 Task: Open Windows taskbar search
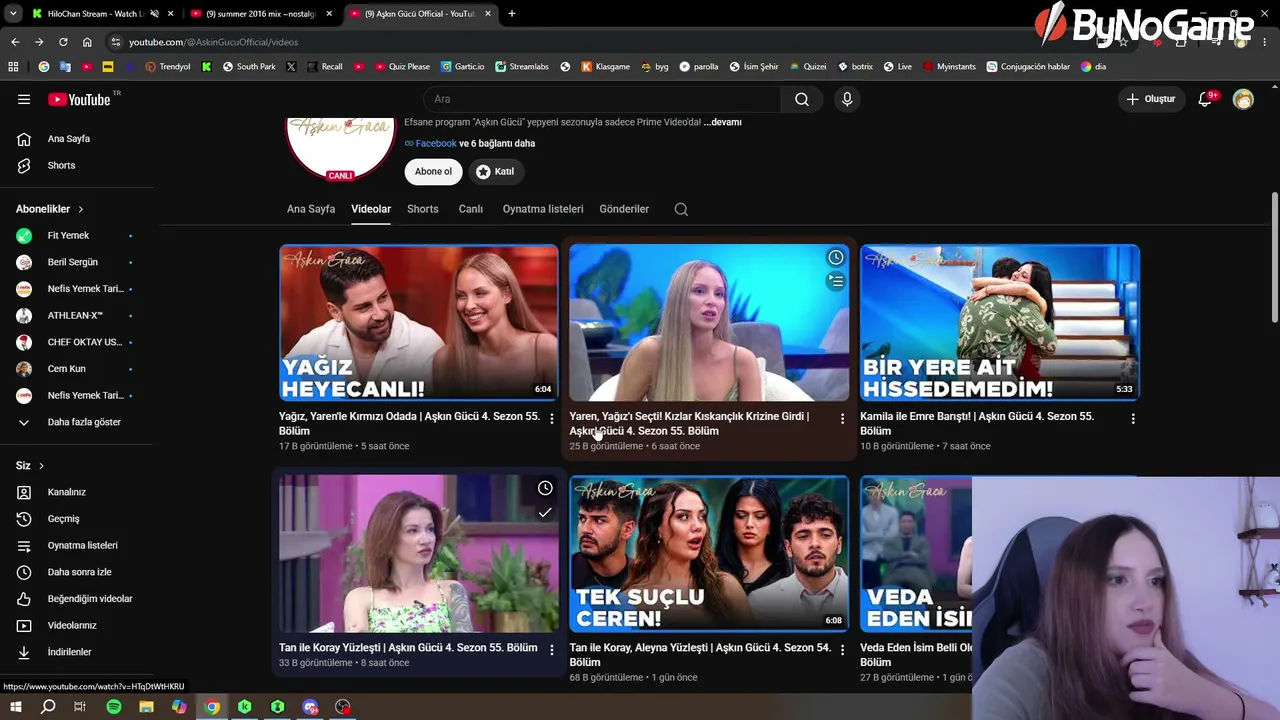click(48, 707)
